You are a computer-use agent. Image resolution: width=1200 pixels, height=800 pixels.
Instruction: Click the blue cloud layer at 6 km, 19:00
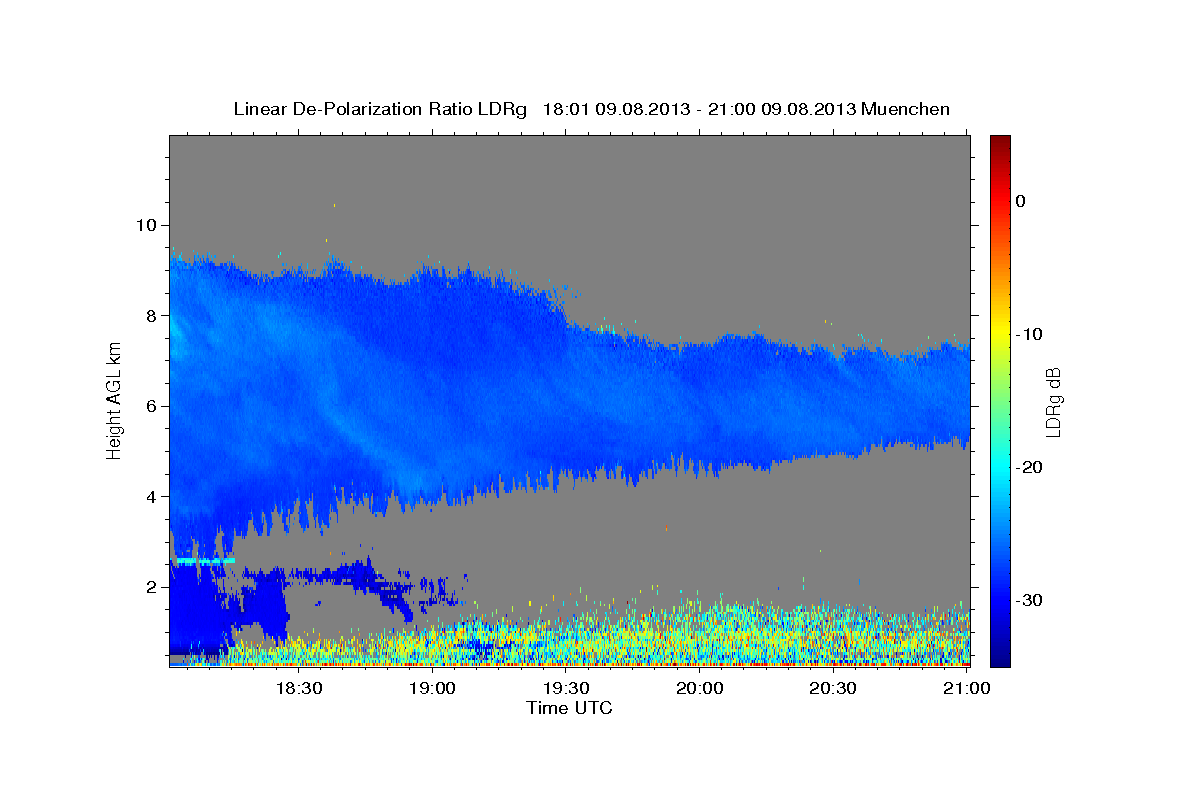pos(432,406)
